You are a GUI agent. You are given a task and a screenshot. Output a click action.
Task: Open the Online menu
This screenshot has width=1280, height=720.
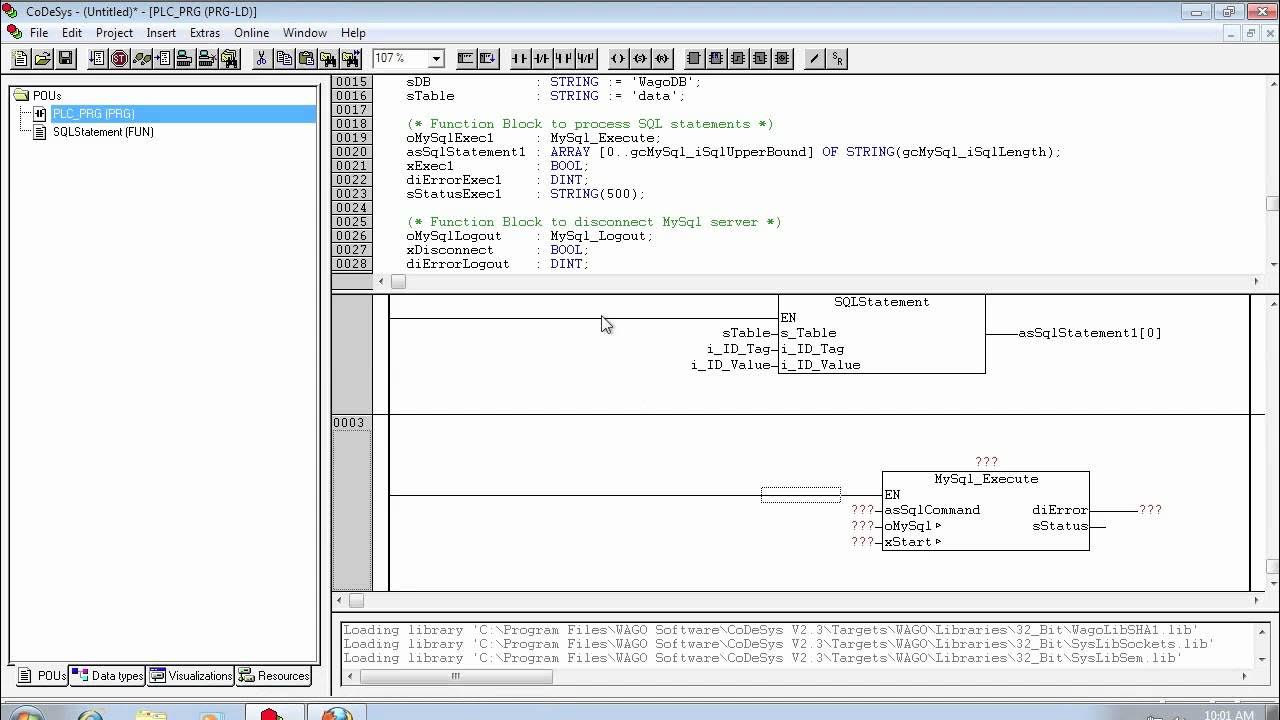click(251, 33)
